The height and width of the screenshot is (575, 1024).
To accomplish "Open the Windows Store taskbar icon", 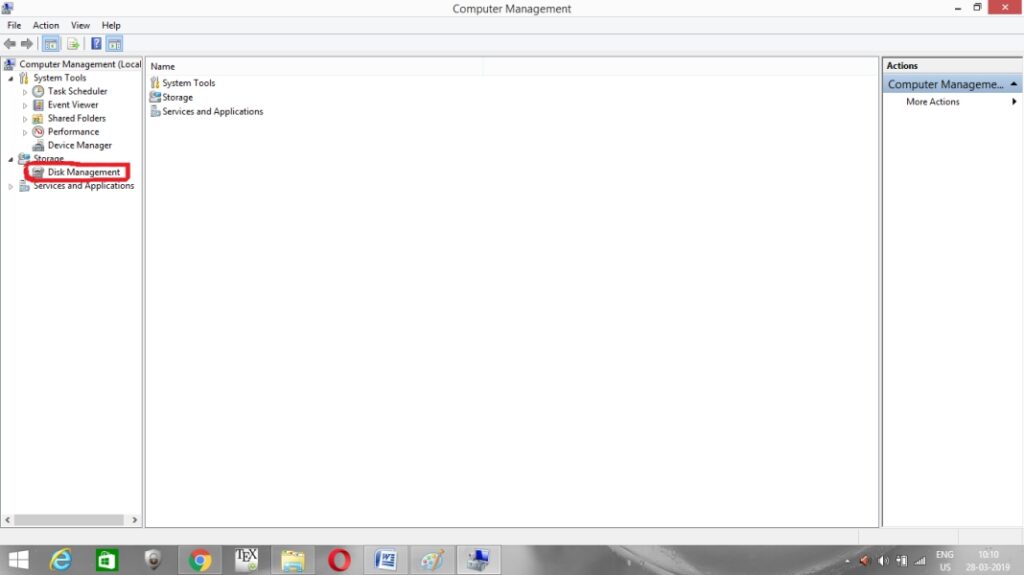I will (106, 560).
